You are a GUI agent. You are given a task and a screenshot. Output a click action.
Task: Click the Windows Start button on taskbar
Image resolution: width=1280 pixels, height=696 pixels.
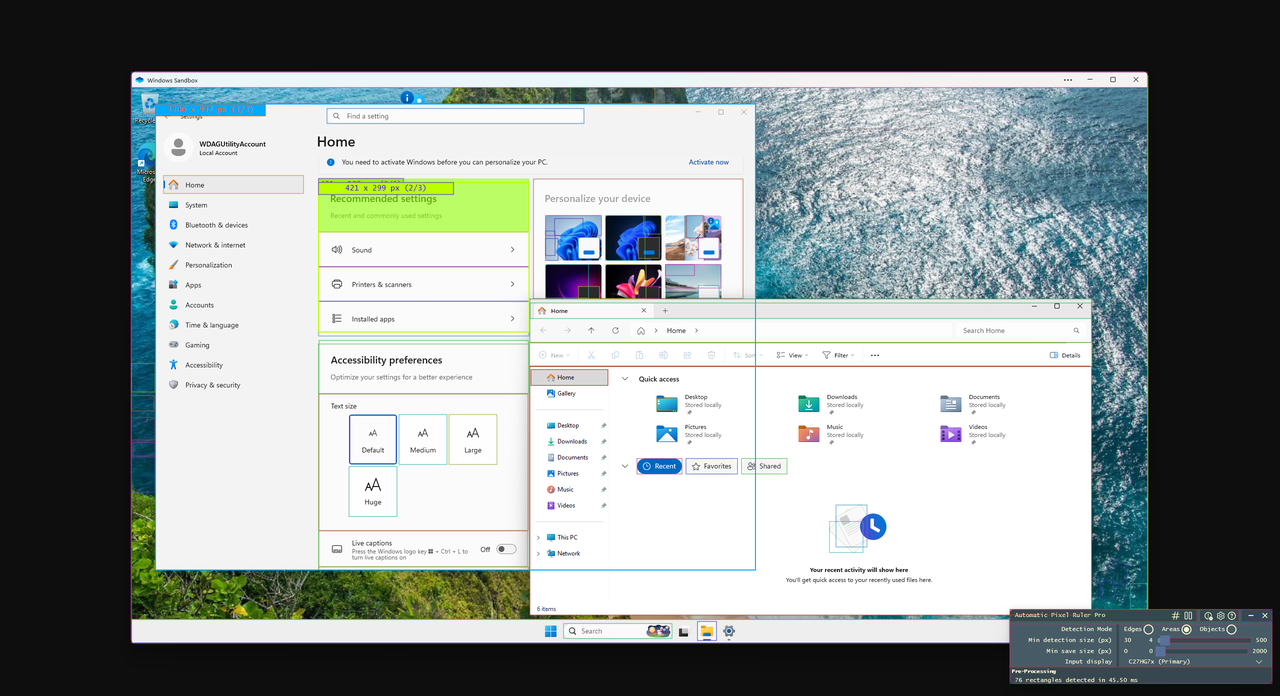(550, 631)
